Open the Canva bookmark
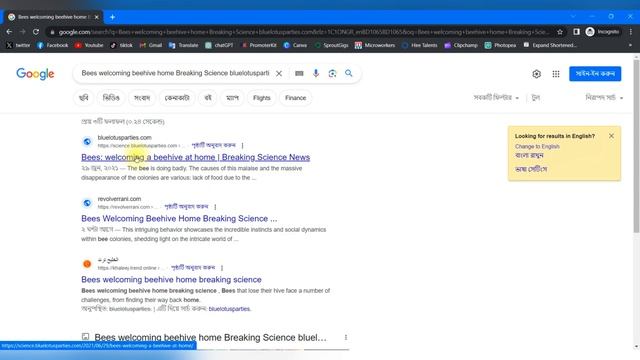The image size is (640, 360). click(295, 45)
